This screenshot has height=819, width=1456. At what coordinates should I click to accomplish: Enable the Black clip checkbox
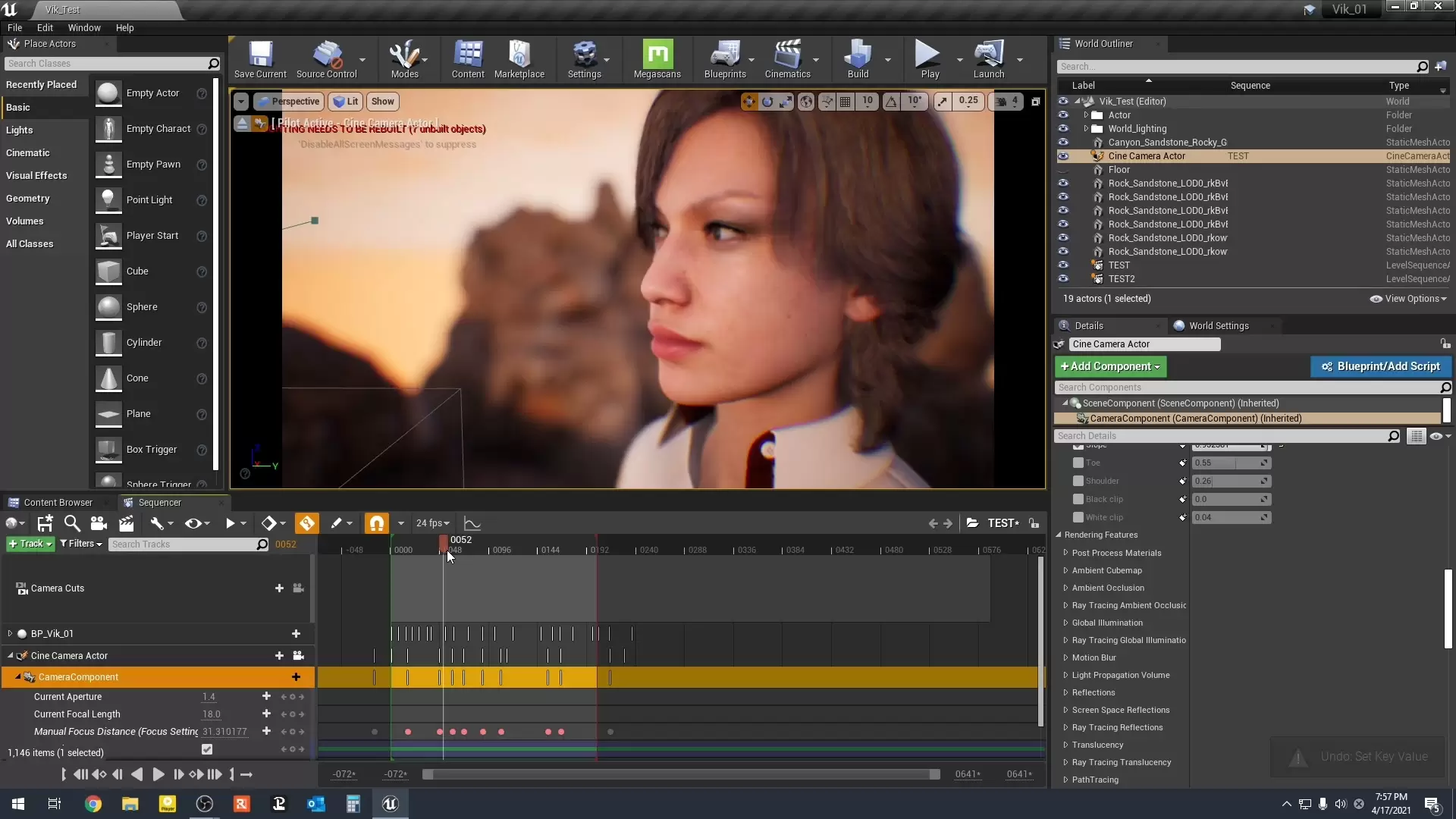[x=1078, y=499]
